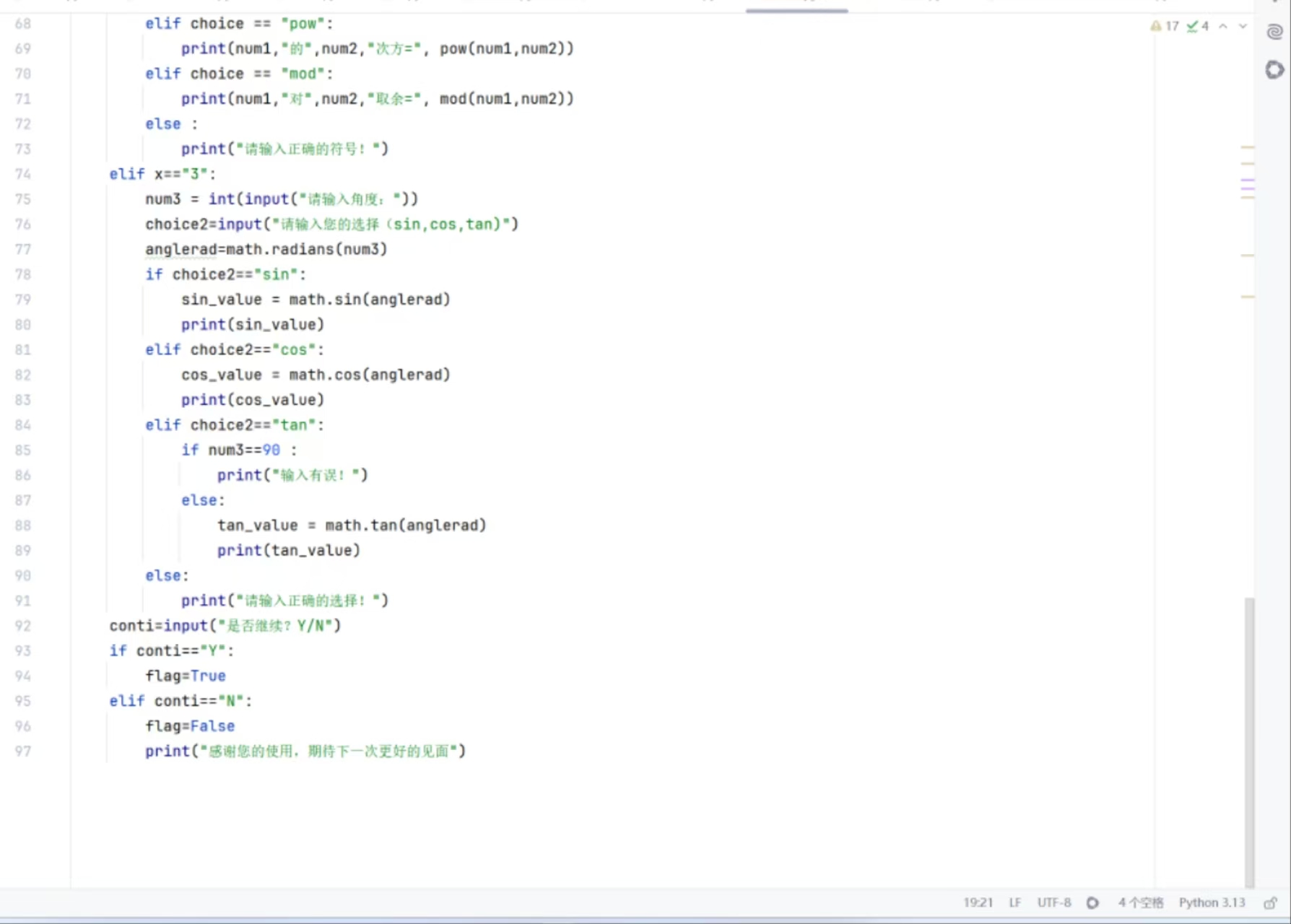Viewport: 1291px width, 924px height.
Task: Click the 'print(tan_value)' statement
Action: [x=289, y=551]
